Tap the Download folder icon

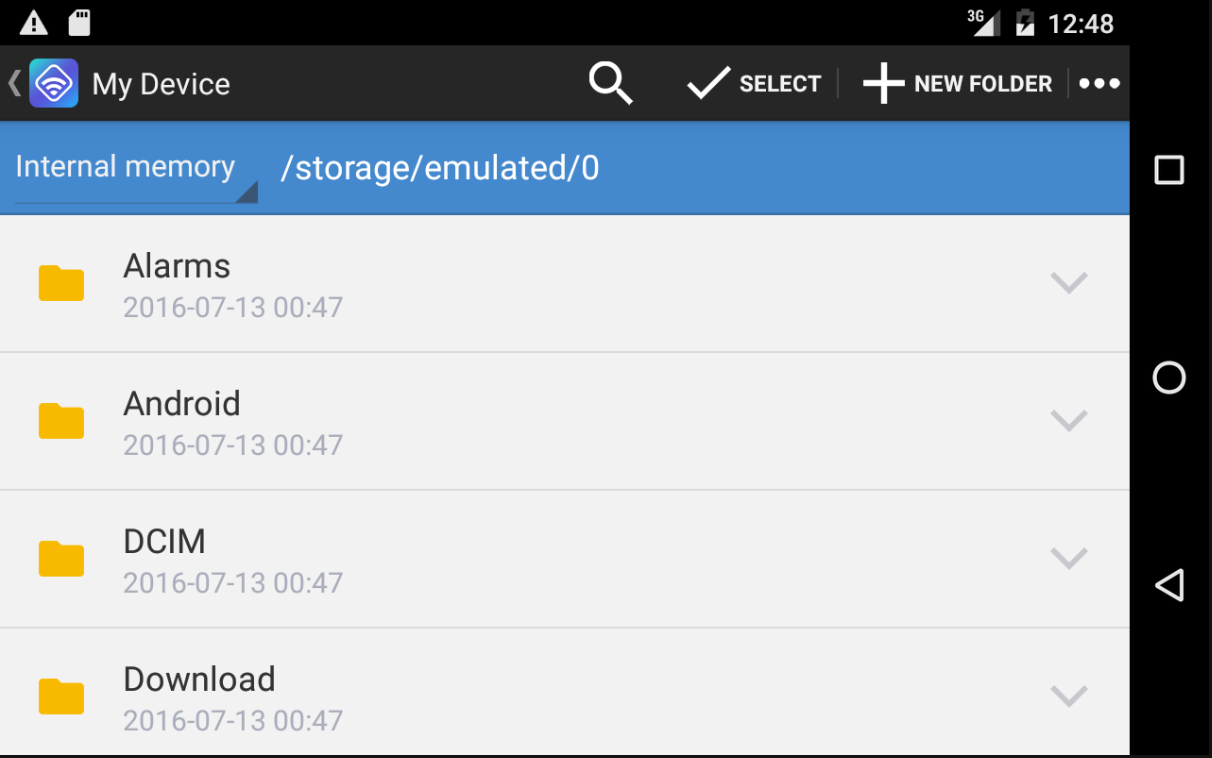pyautogui.click(x=61, y=697)
